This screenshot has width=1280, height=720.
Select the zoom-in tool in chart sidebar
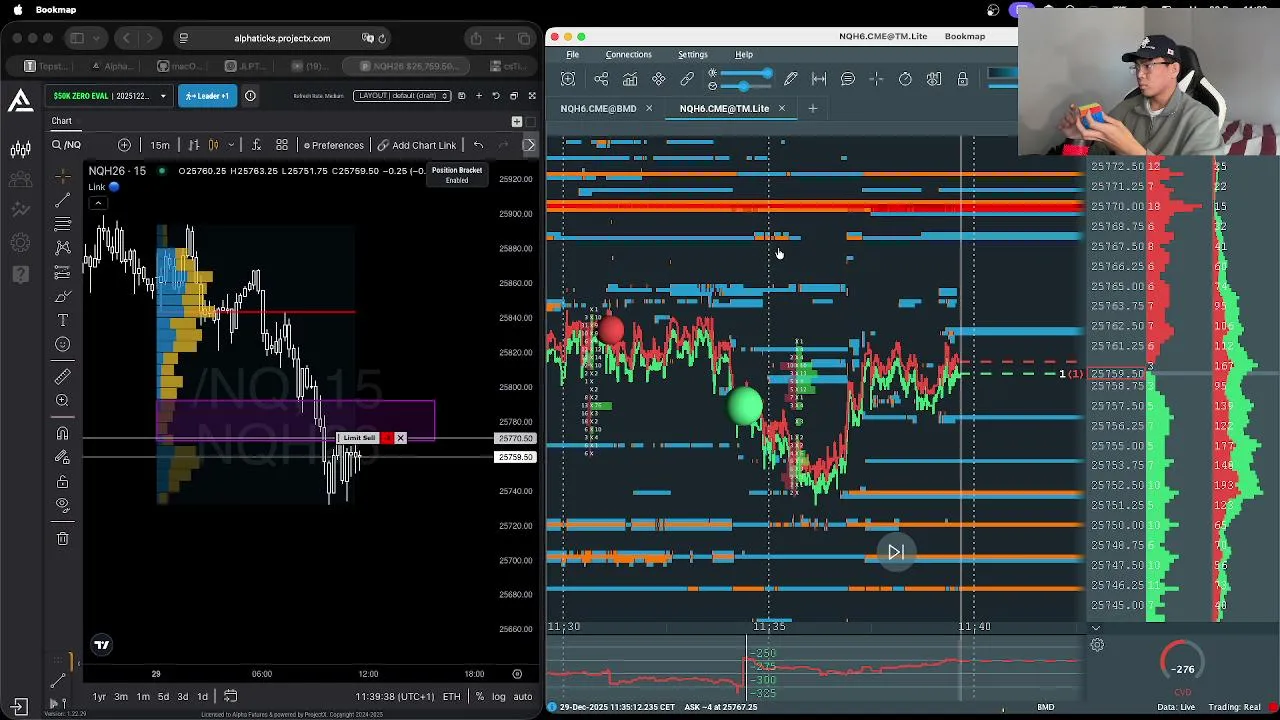(x=63, y=400)
